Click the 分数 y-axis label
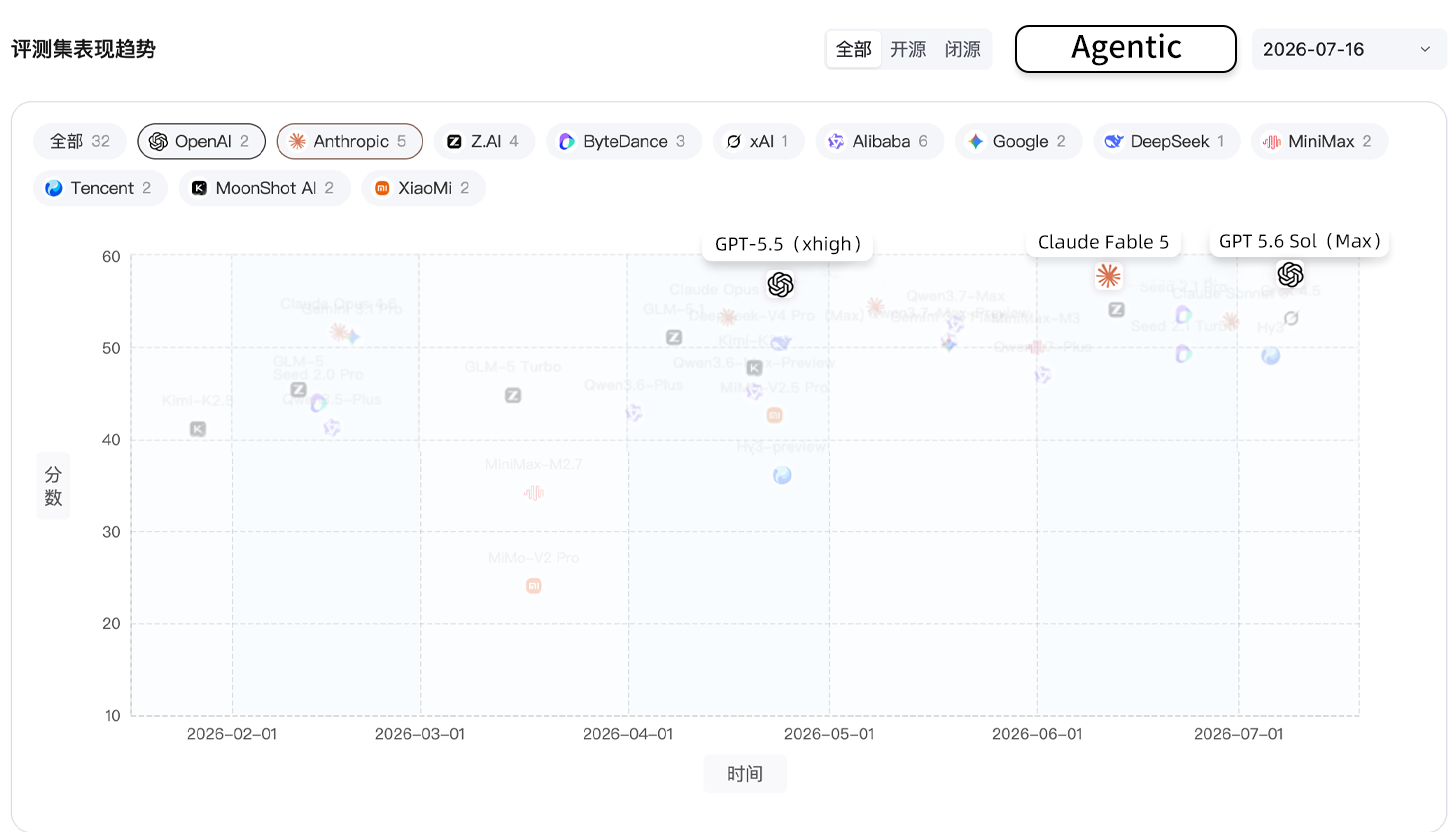This screenshot has width=1448, height=832. coord(54,486)
